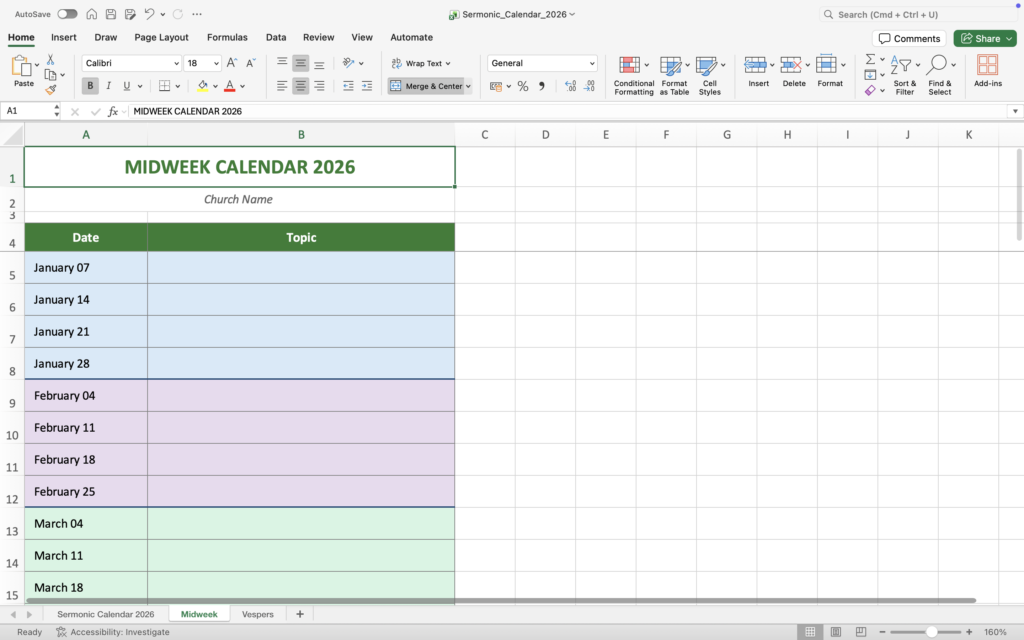Apply percent style to cell

pyautogui.click(x=522, y=87)
